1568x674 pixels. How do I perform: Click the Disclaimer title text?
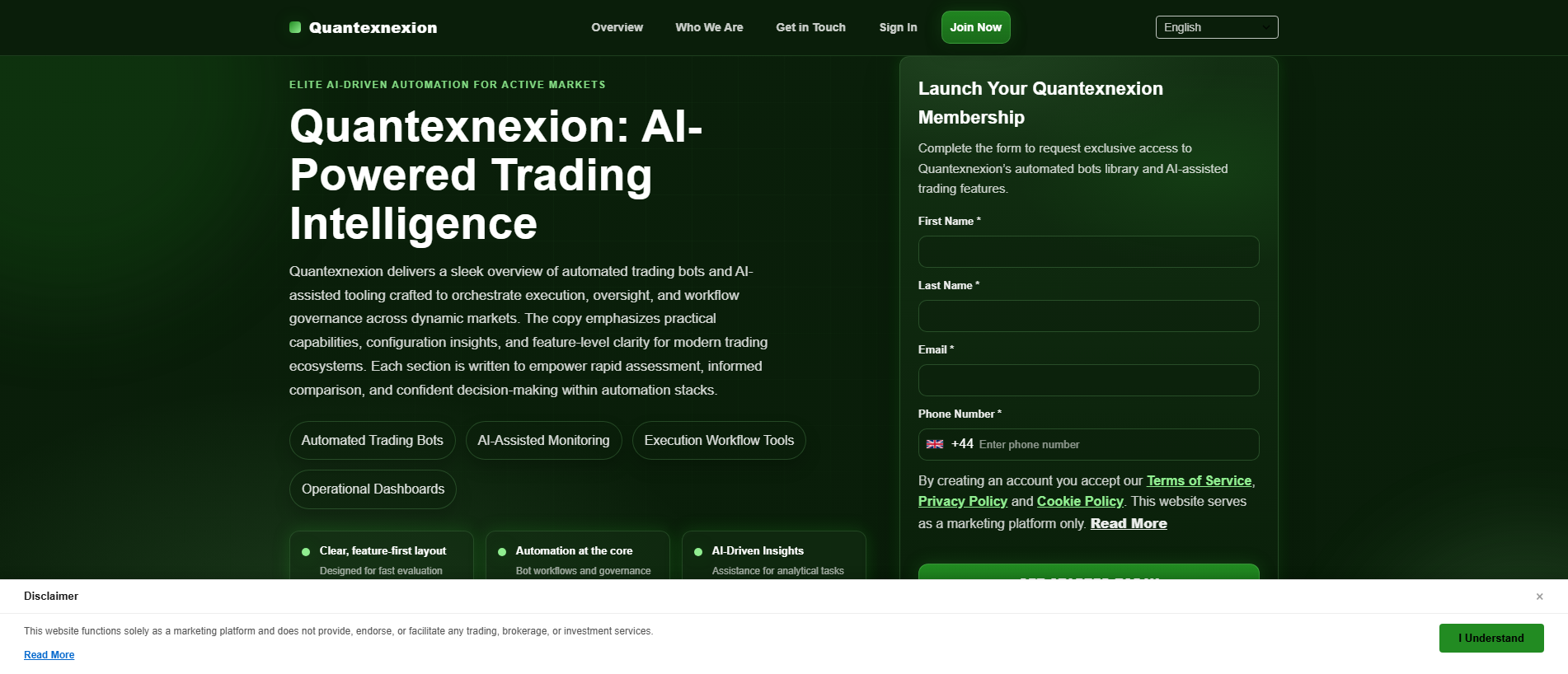(x=51, y=596)
